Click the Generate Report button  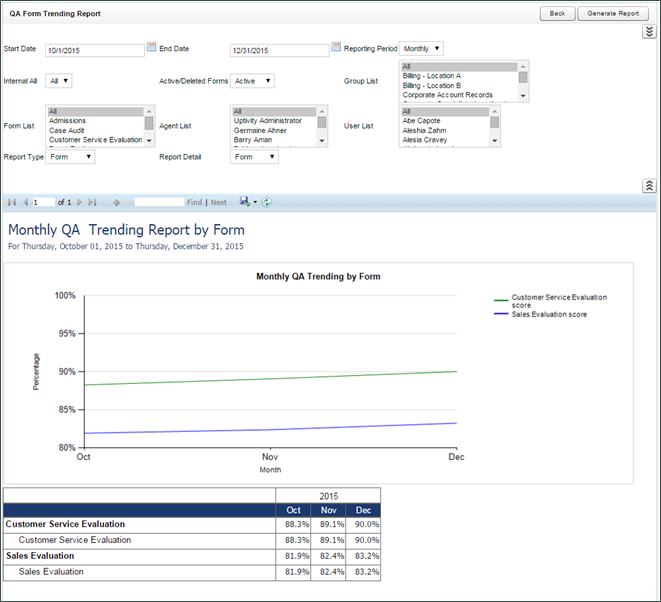[613, 13]
